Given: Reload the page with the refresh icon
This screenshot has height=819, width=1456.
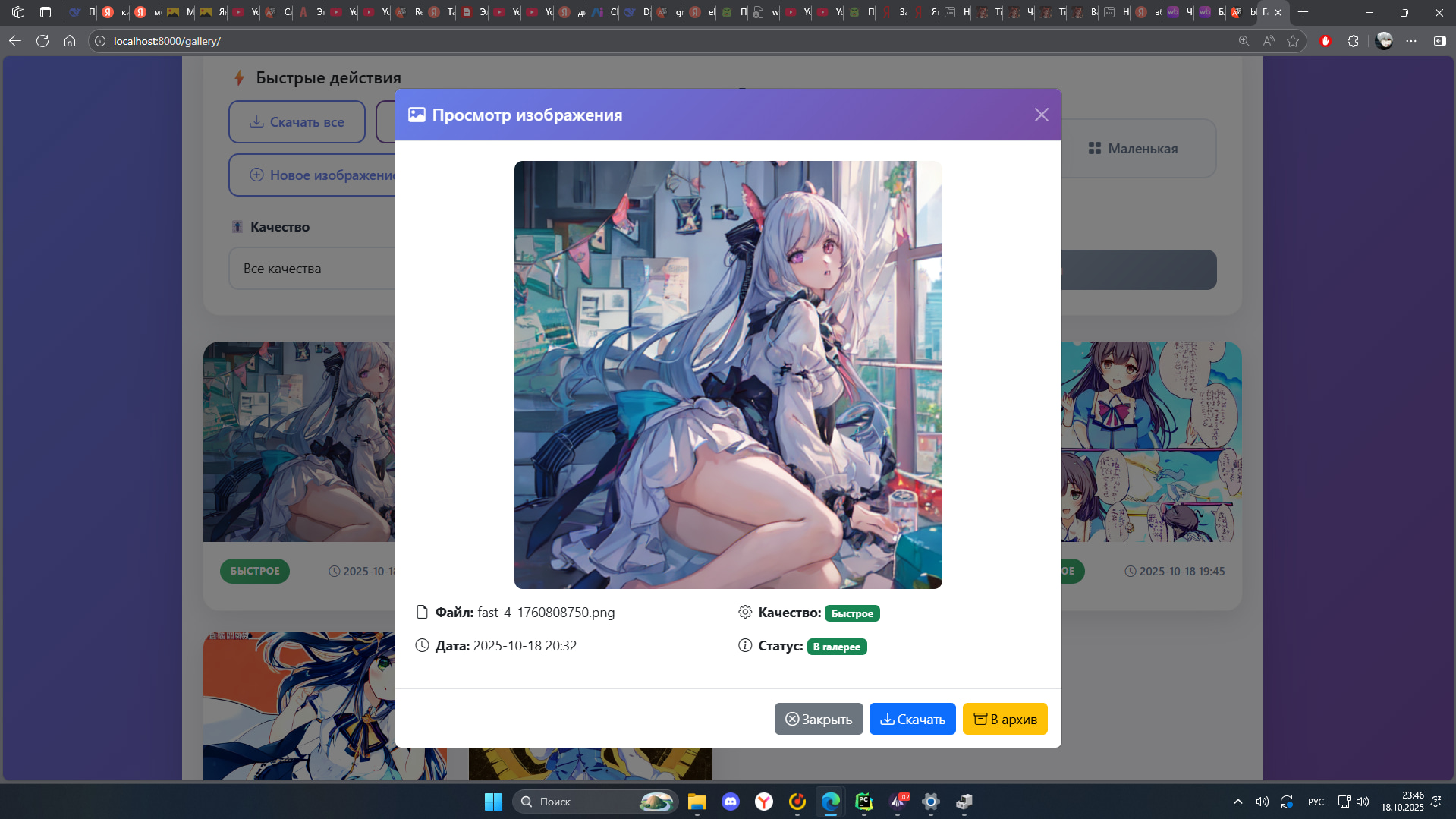Looking at the screenshot, I should coord(42,41).
